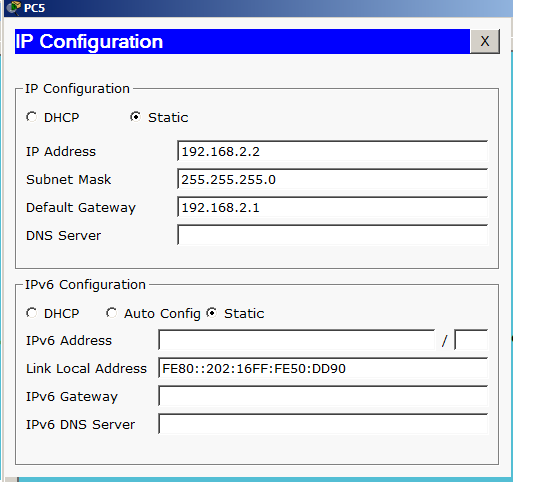The width and height of the screenshot is (535, 489).
Task: Click the Default Gateway field 192.168.2.1
Action: [x=333, y=207]
